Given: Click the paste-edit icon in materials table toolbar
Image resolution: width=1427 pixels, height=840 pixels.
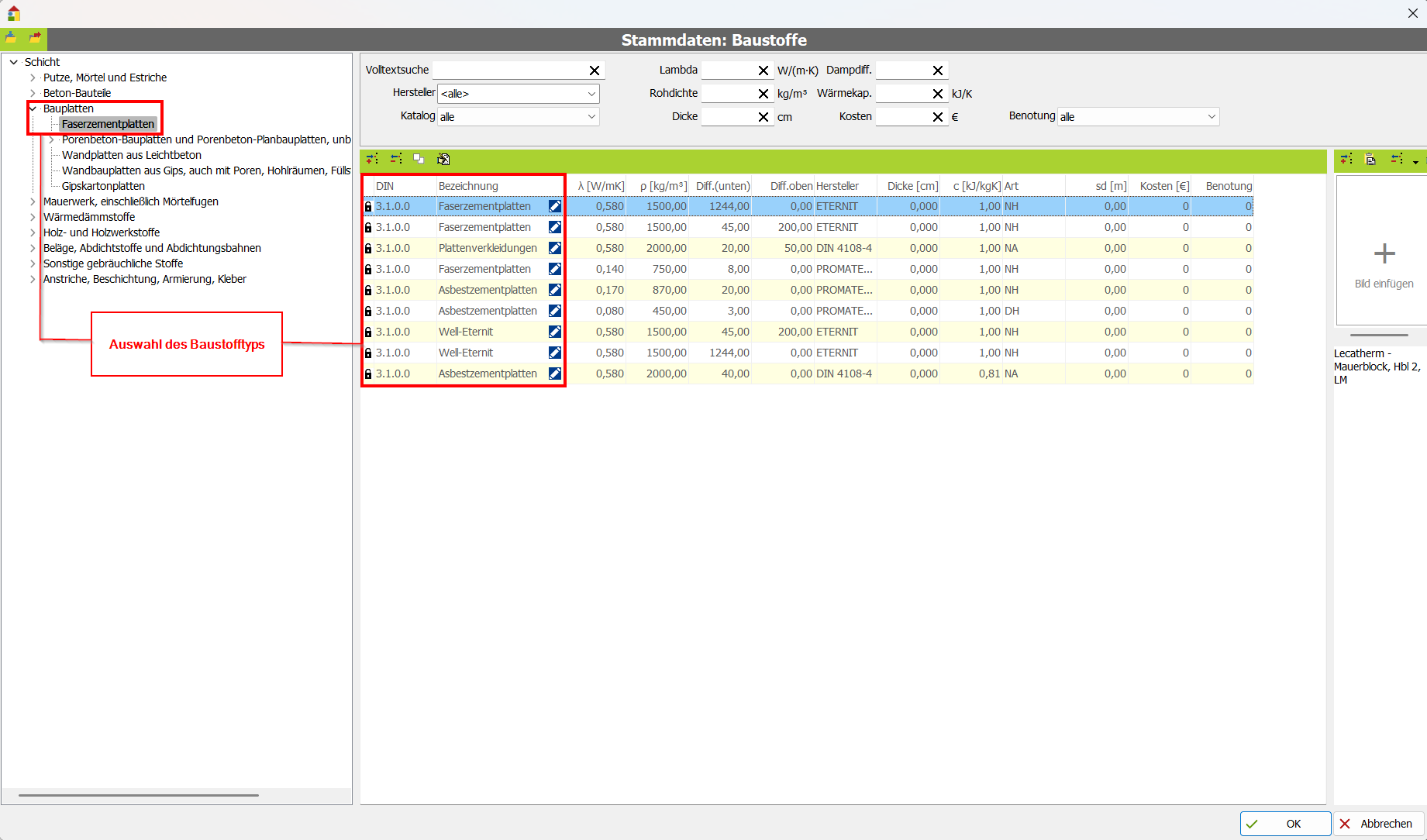Looking at the screenshot, I should [443, 159].
